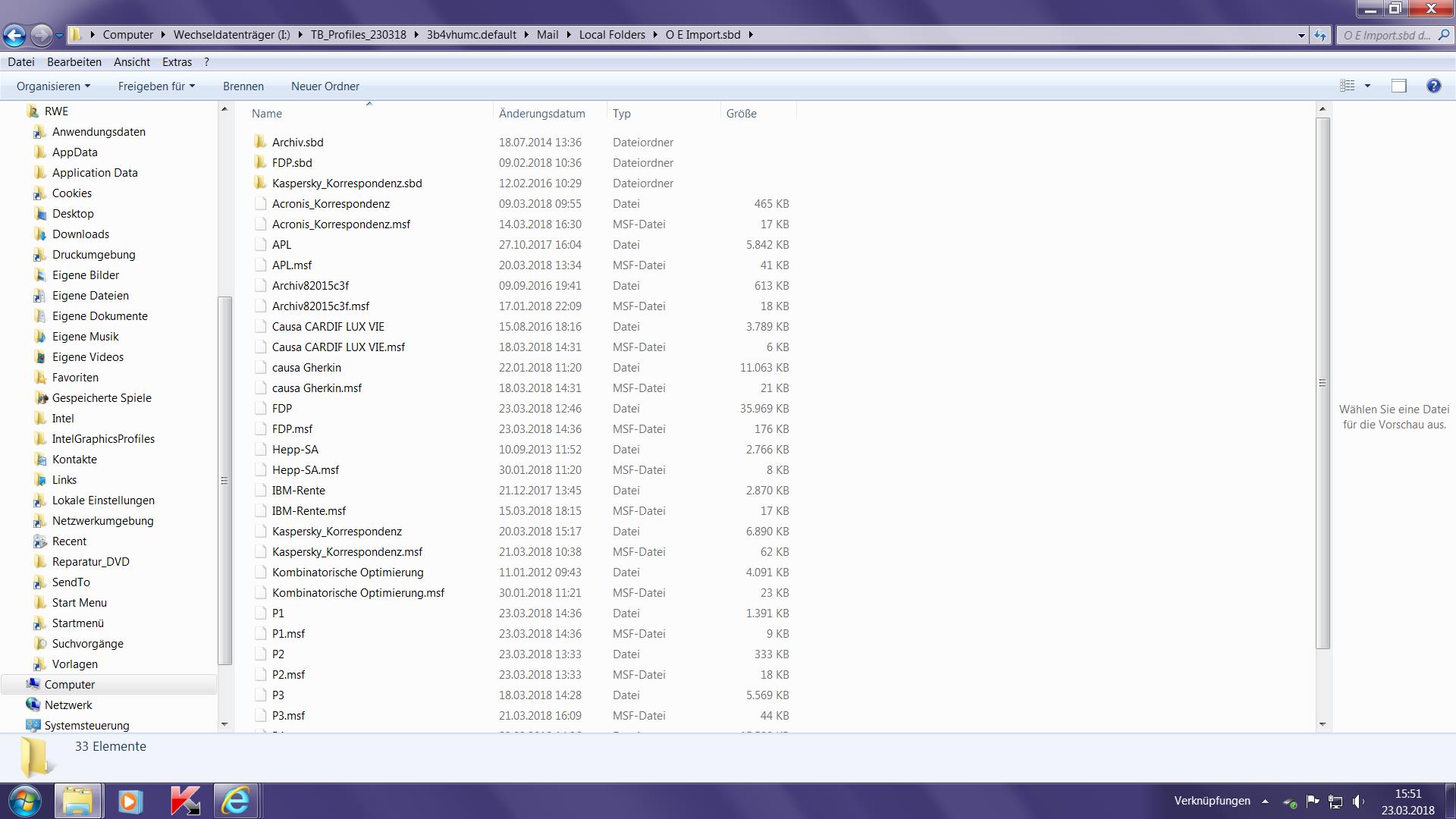Open the Ansicht menu

(132, 62)
